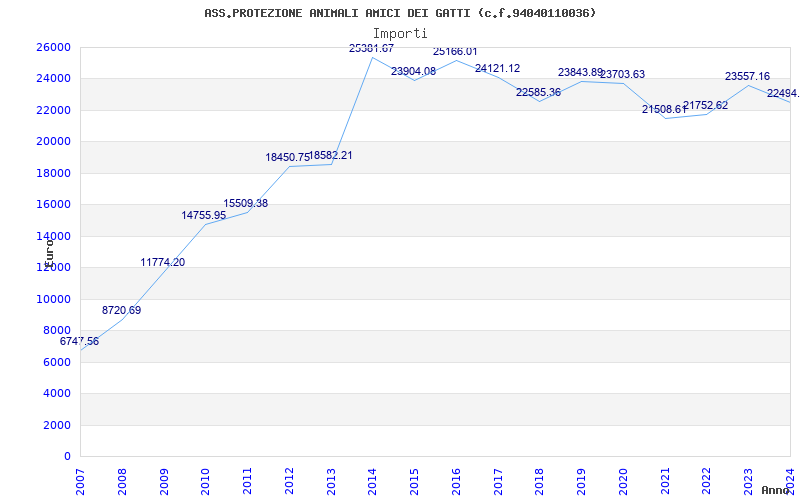The width and height of the screenshot is (800, 500).
Task: Select the 25381.67 peak data label
Action: coord(371,48)
